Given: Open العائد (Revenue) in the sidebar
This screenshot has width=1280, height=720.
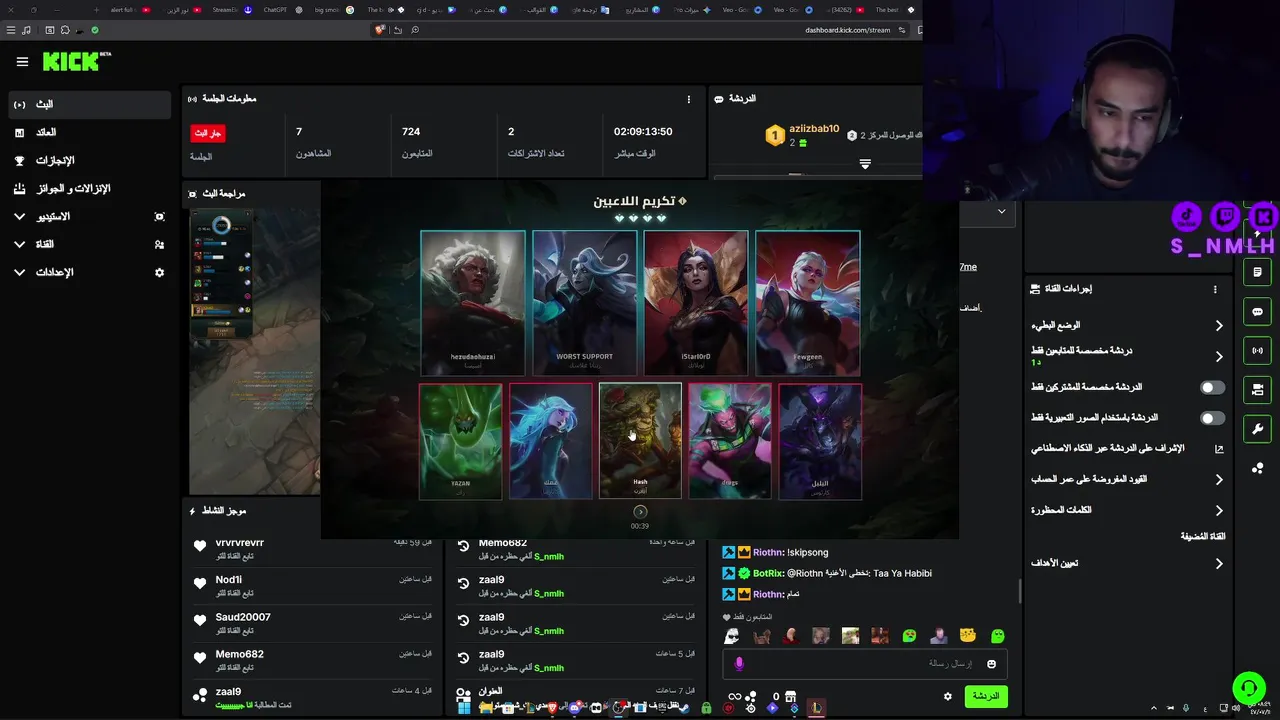Looking at the screenshot, I should coord(90,132).
